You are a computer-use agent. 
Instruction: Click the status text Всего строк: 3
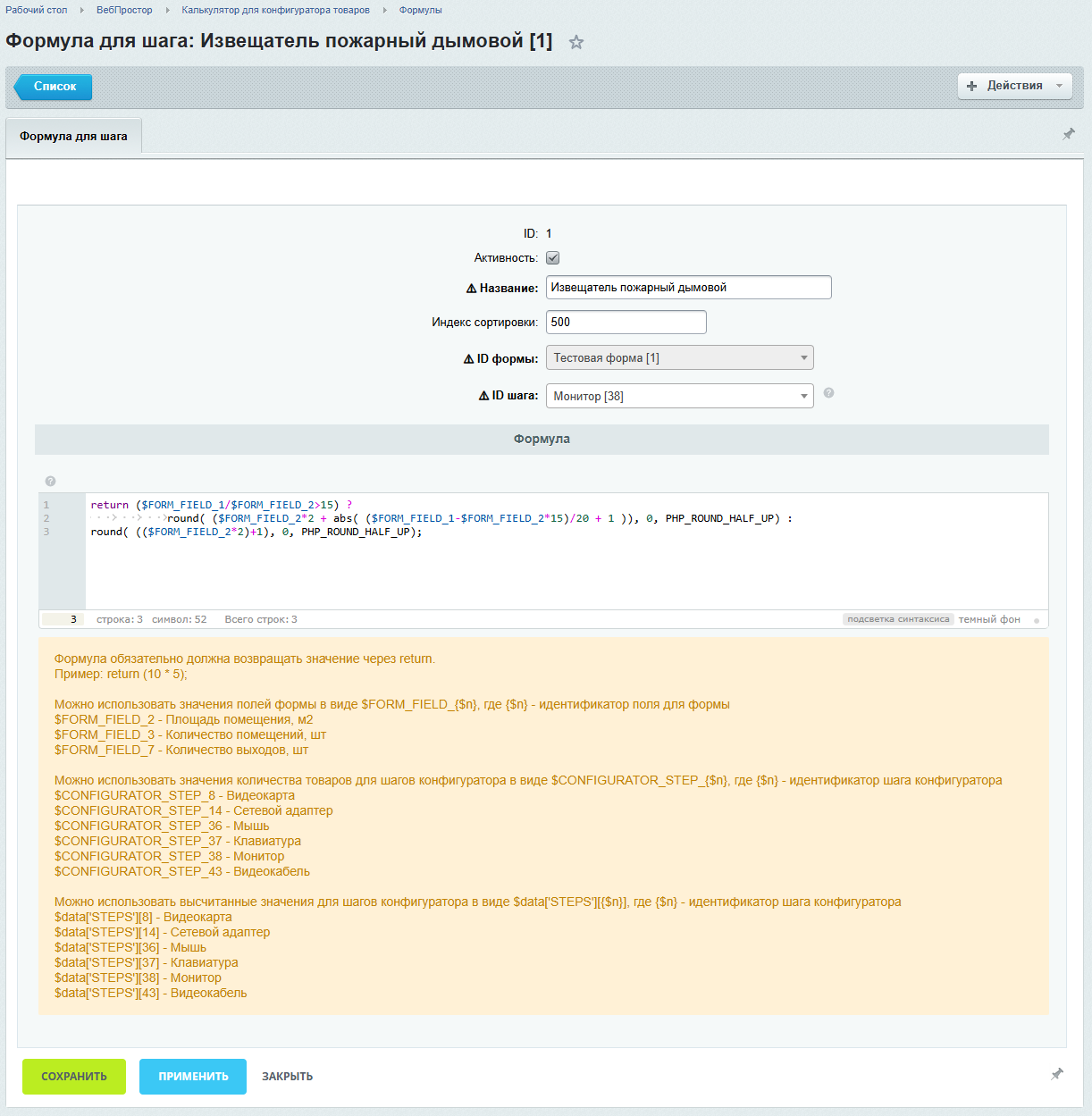(x=261, y=619)
